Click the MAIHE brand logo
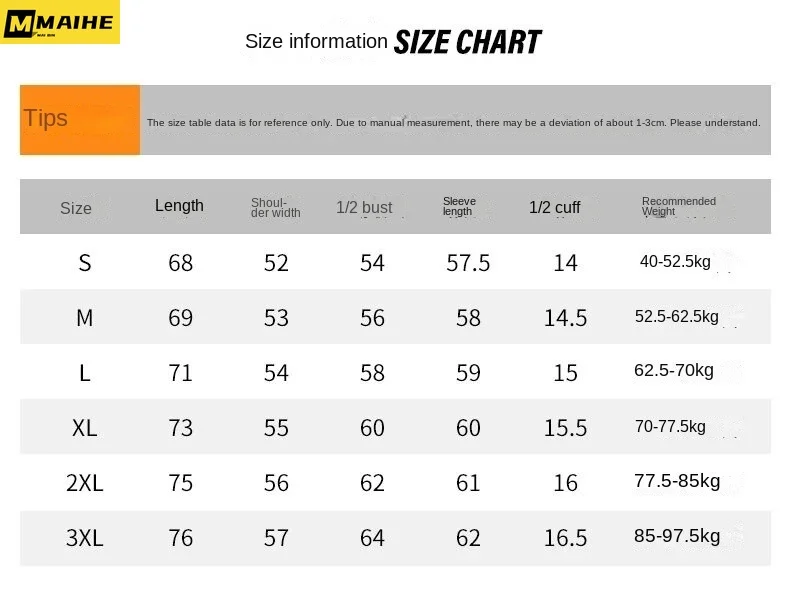 (x=59, y=22)
